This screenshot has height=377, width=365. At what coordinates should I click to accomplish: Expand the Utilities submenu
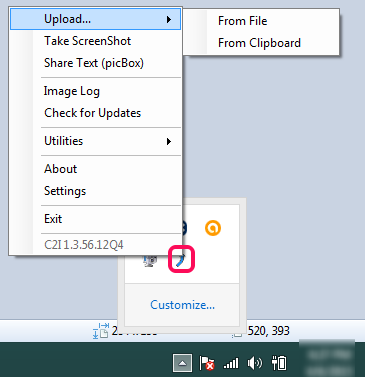(x=96, y=141)
